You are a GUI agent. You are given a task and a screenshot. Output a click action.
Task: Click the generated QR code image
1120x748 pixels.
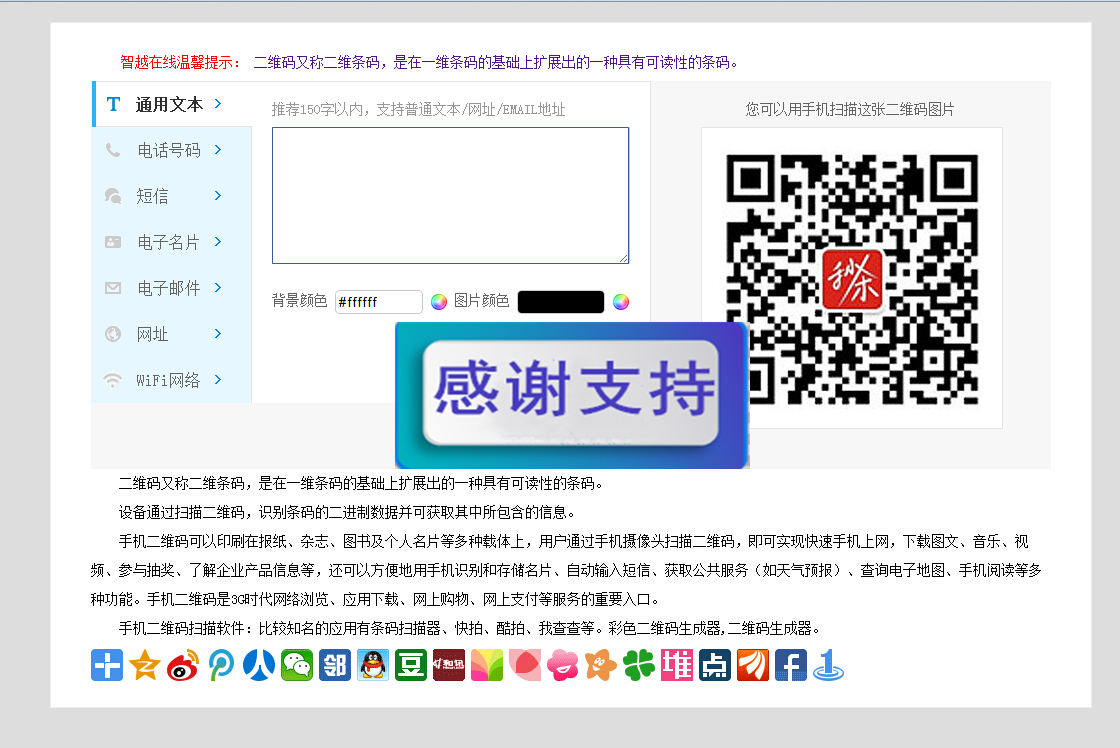(852, 279)
